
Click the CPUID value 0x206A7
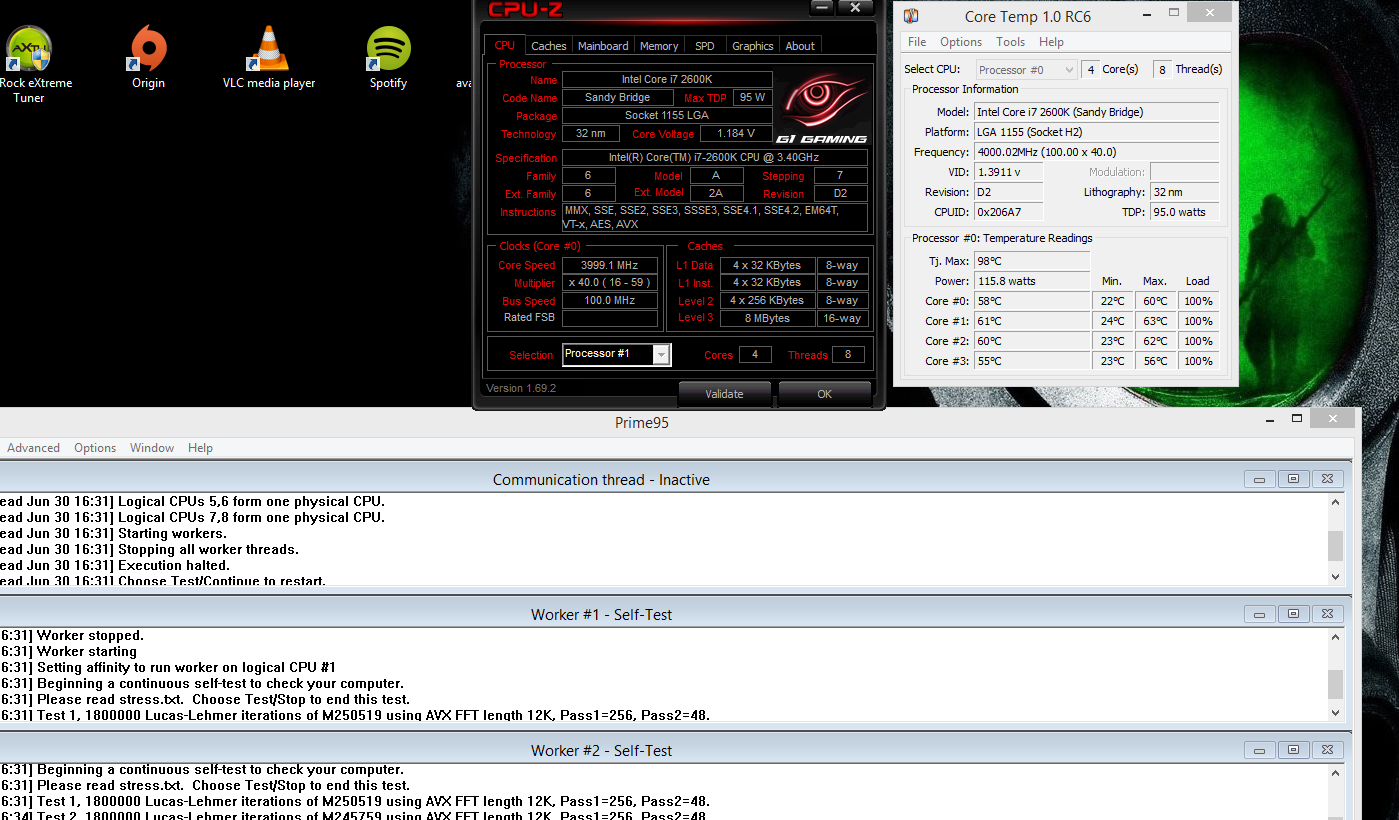[x=1009, y=212]
